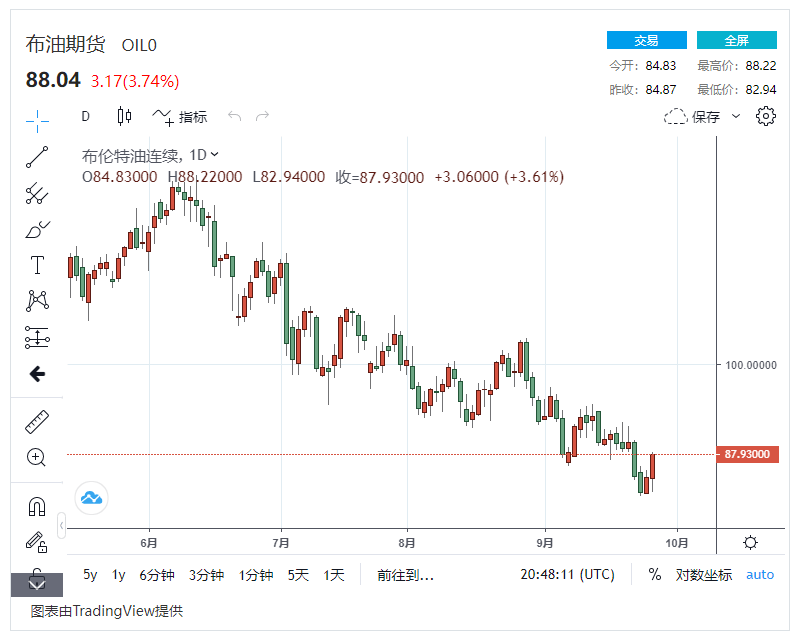Pick the brush drawing tool
The image size is (802, 634).
pos(37,229)
